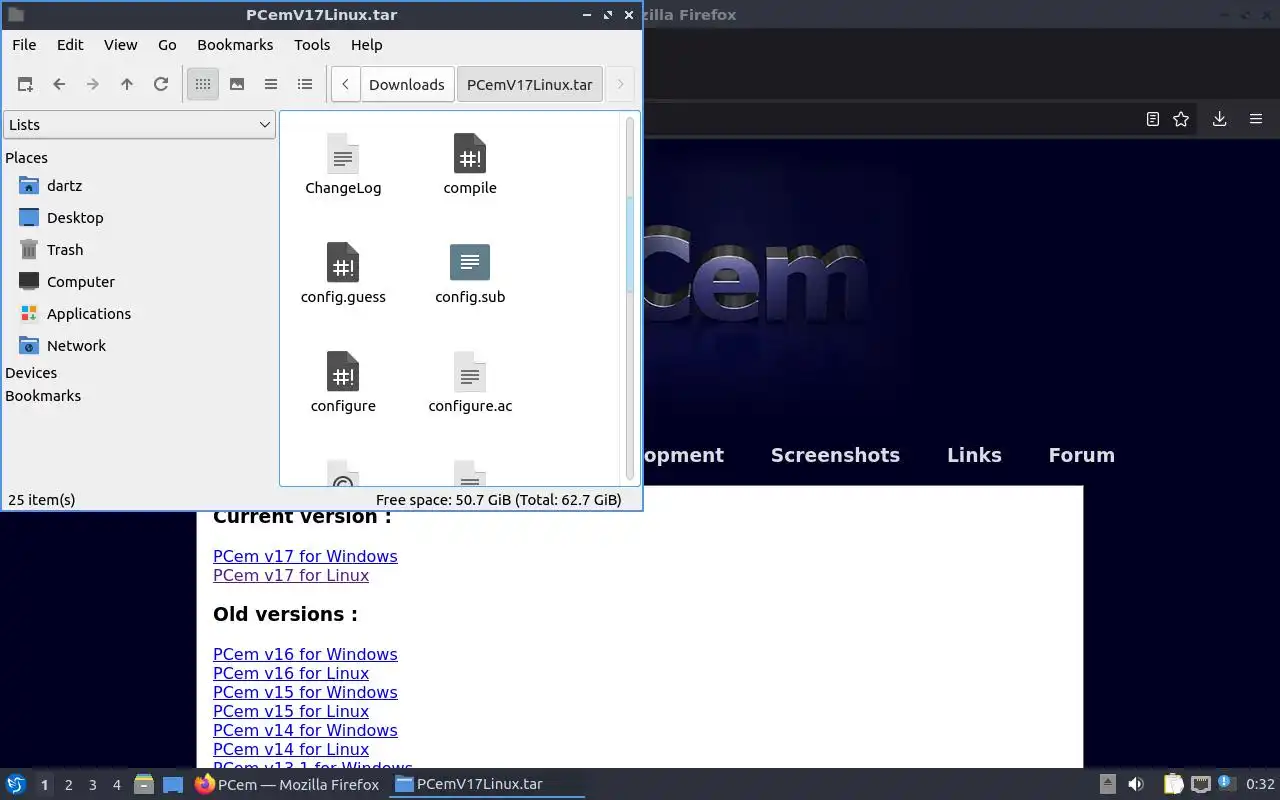The height and width of the screenshot is (800, 1280).
Task: Open the Go menu
Action: [x=167, y=45]
